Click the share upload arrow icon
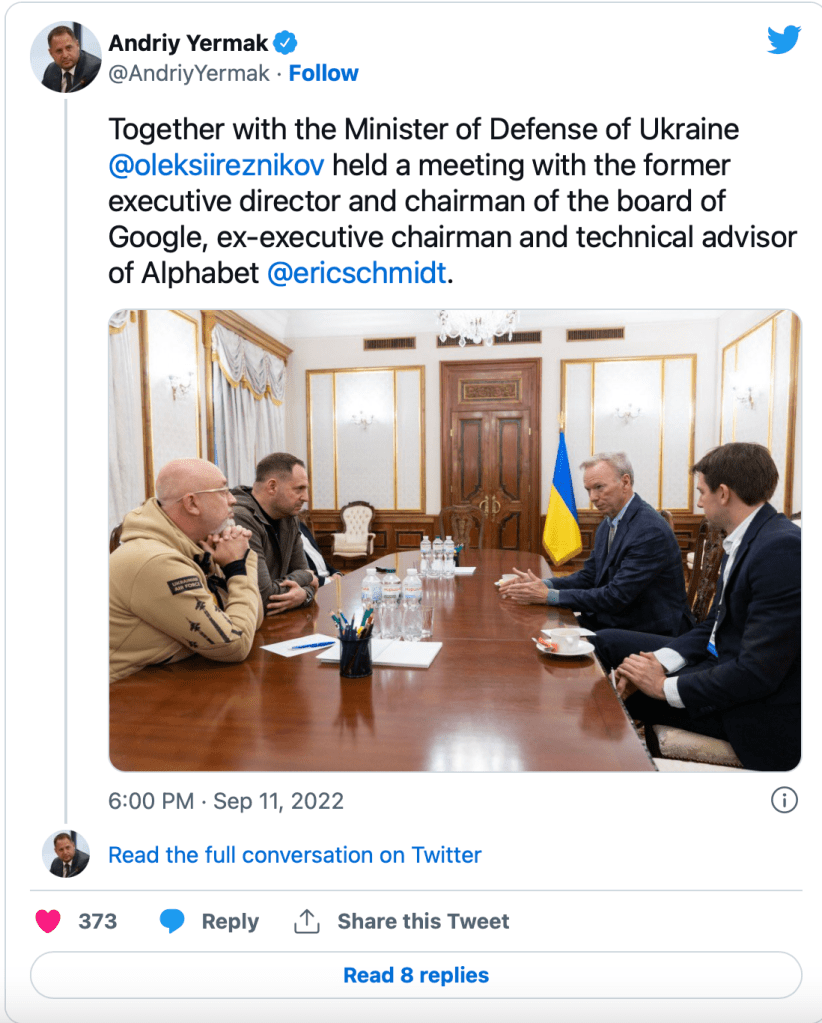 pos(306,921)
